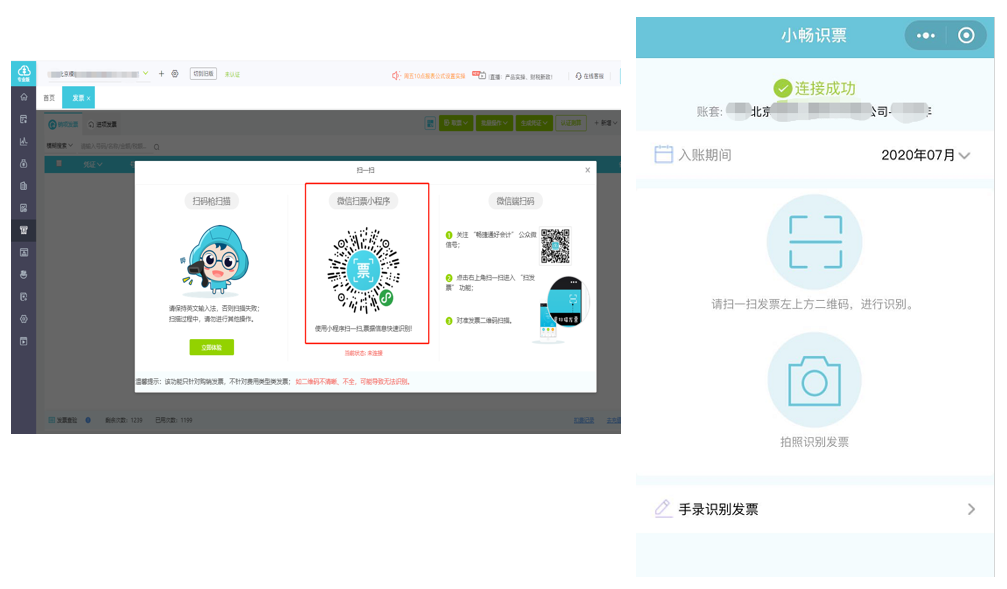Screen dimensions: 1007x589
Task: Open the home icon in left sidebar
Action: coord(24,97)
